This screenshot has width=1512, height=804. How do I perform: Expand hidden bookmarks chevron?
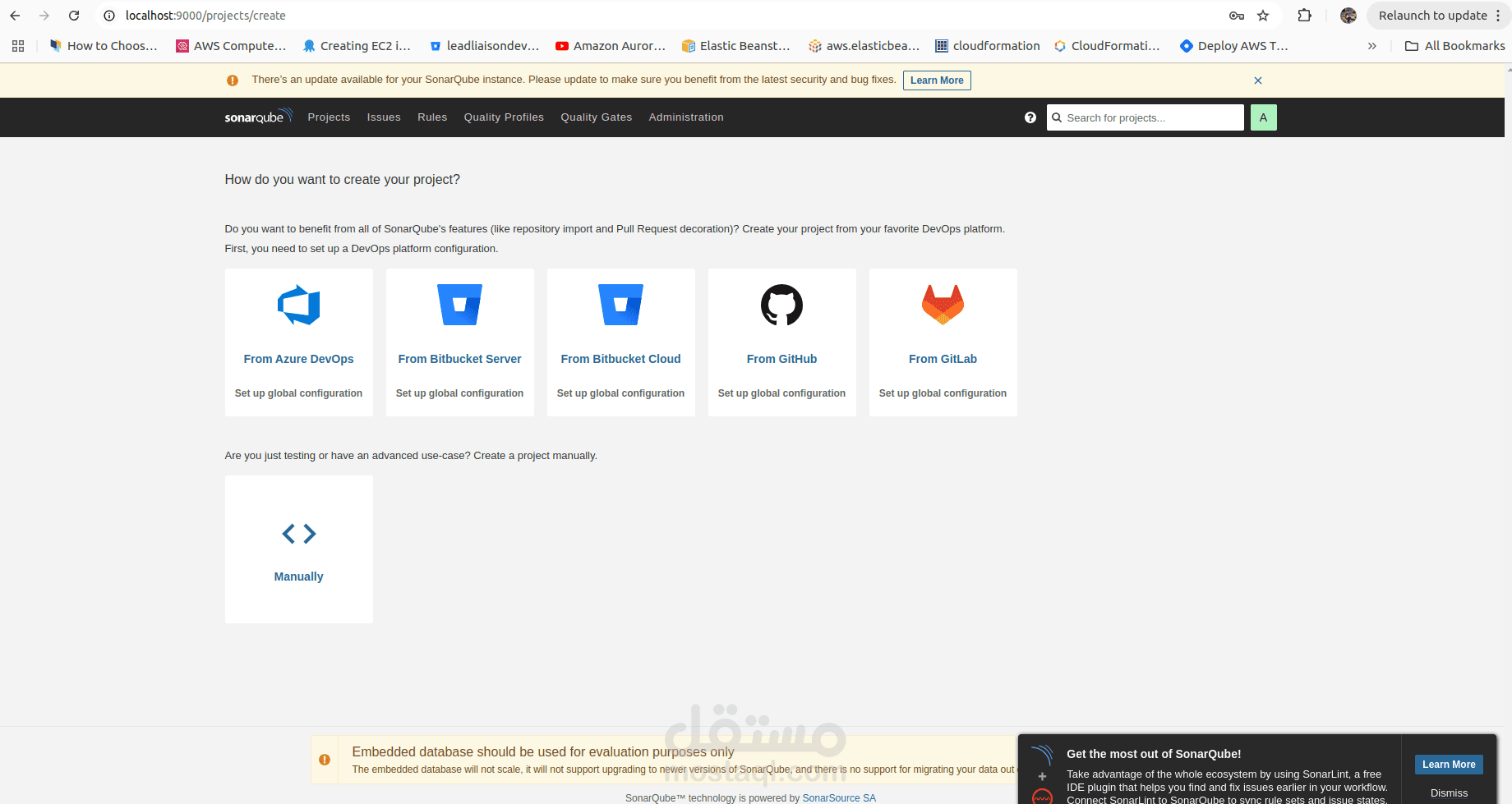click(x=1372, y=46)
